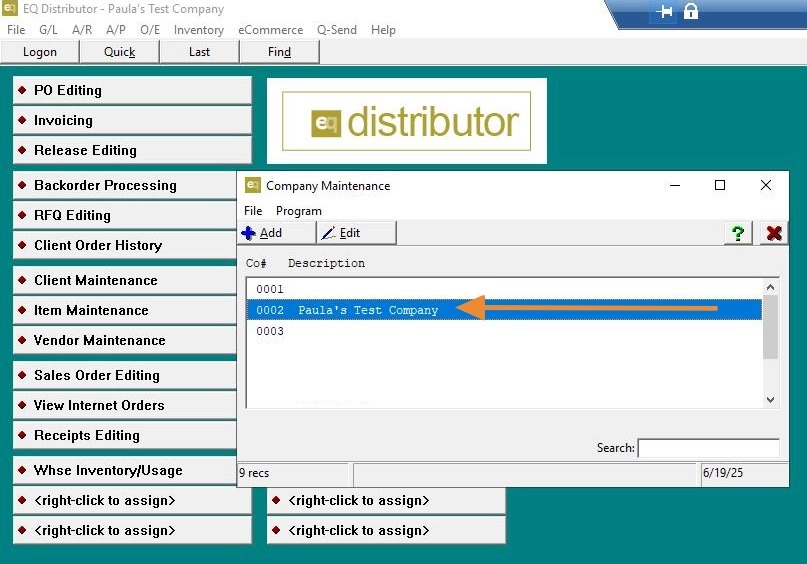Open the G/L menu
The image size is (807, 564).
48,30
